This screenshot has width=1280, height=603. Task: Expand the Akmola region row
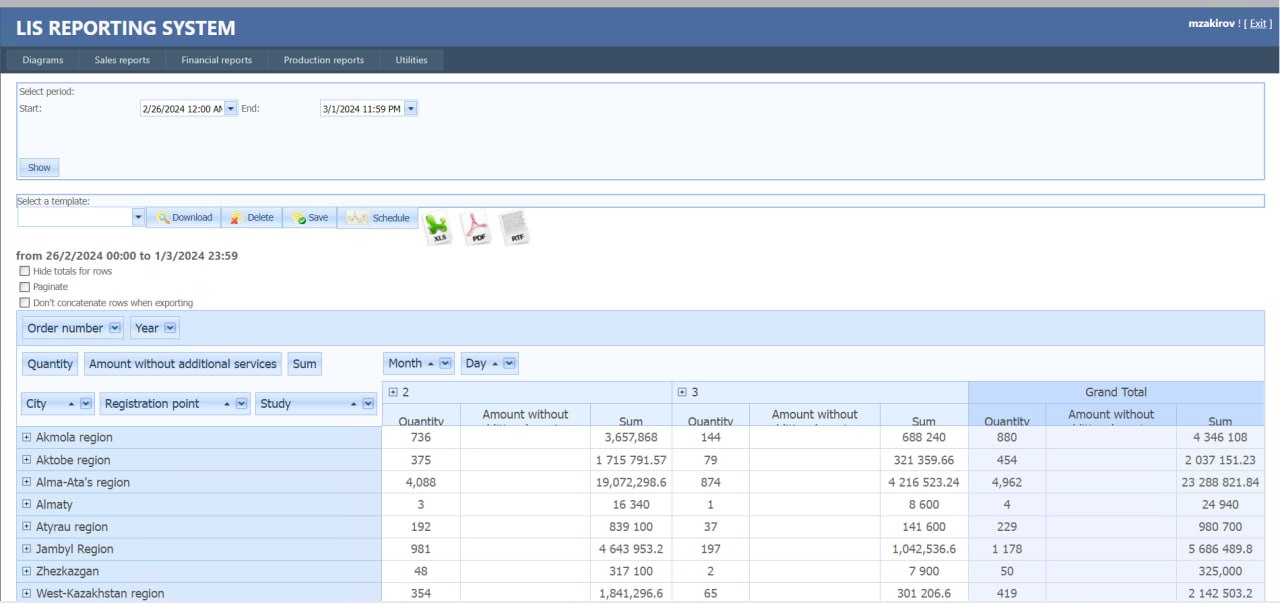pos(27,437)
